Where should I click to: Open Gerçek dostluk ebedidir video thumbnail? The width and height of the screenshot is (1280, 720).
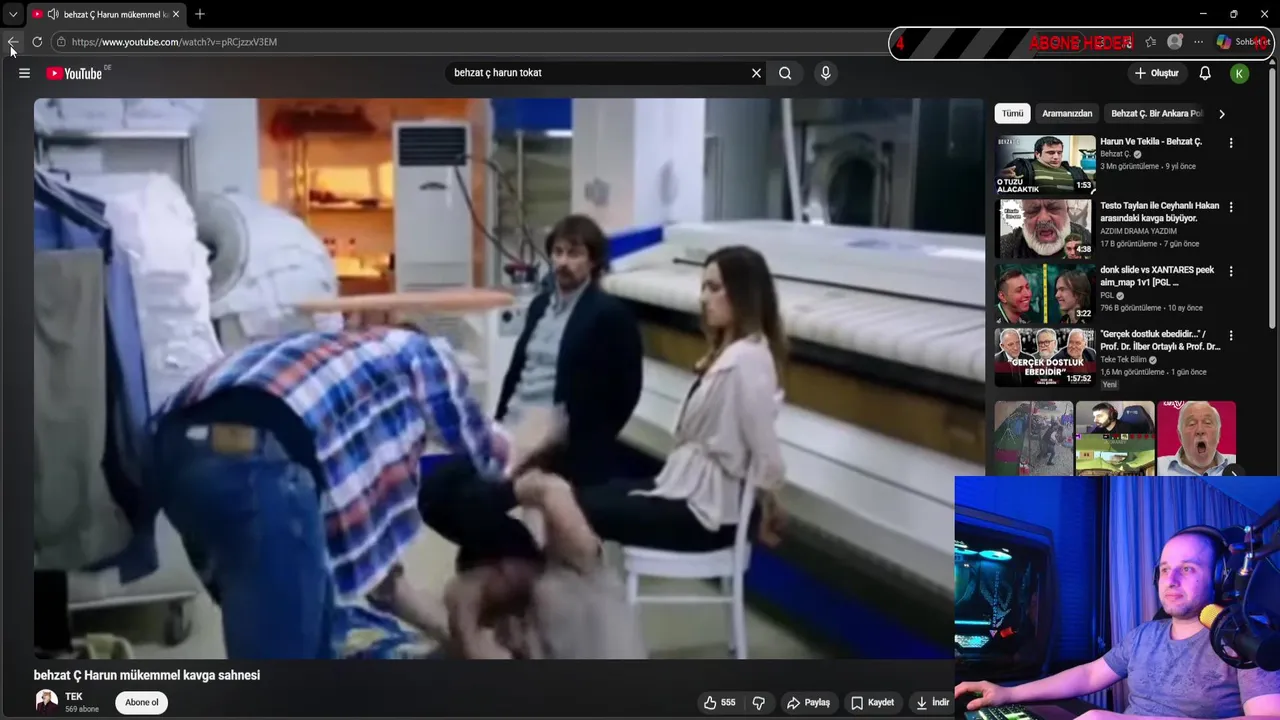point(1045,357)
